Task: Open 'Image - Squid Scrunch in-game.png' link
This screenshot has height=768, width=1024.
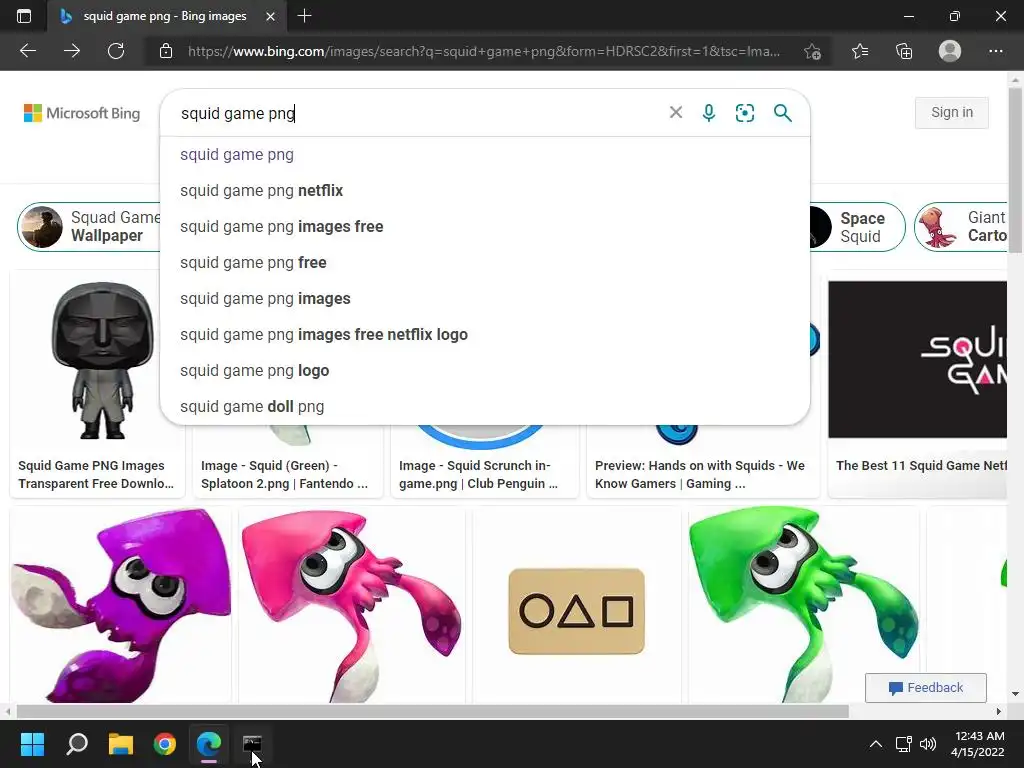Action: 479,475
